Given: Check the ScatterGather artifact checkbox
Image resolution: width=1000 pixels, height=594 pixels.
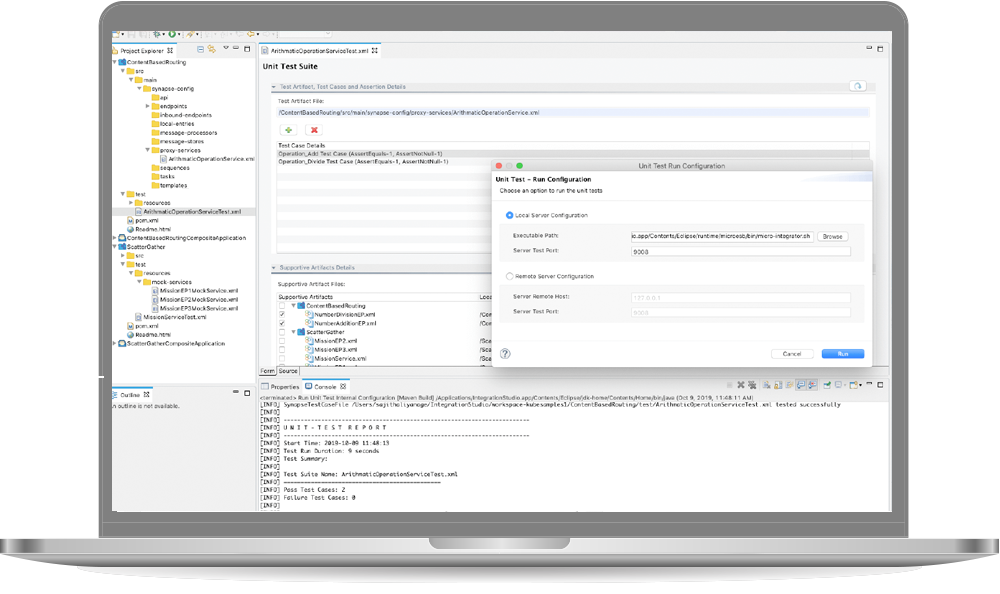Looking at the screenshot, I should click(282, 332).
